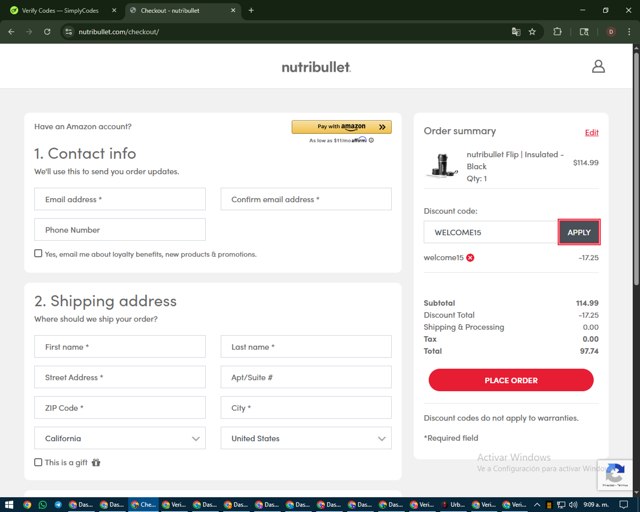640x512 pixels.
Task: Open the Windows Start menu
Action: [9, 505]
